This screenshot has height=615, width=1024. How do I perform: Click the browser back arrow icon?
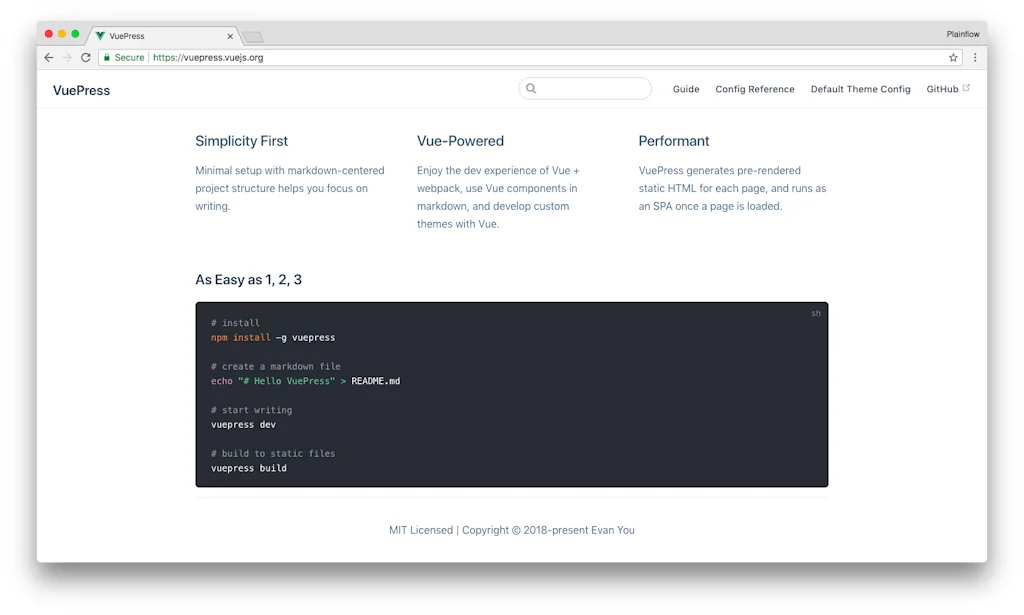[x=48, y=57]
